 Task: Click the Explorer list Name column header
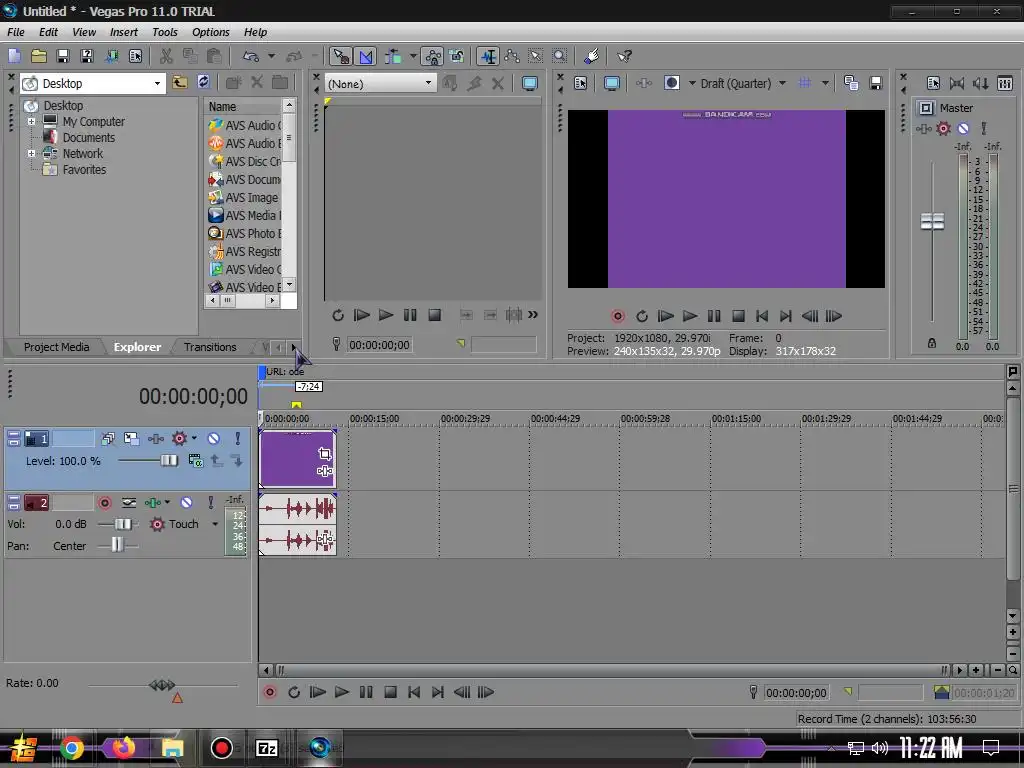click(244, 106)
